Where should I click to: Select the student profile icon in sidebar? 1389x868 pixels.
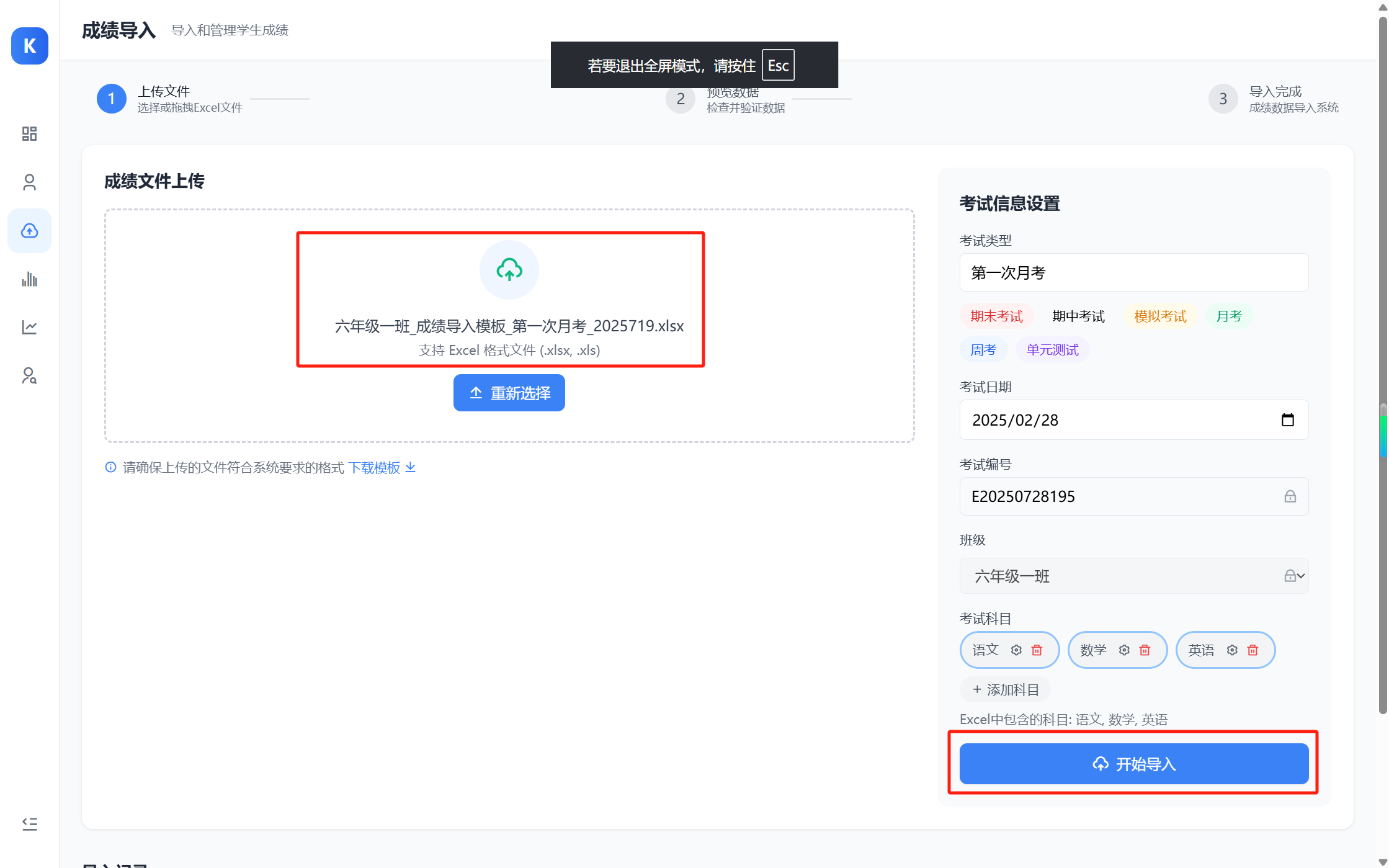29,182
